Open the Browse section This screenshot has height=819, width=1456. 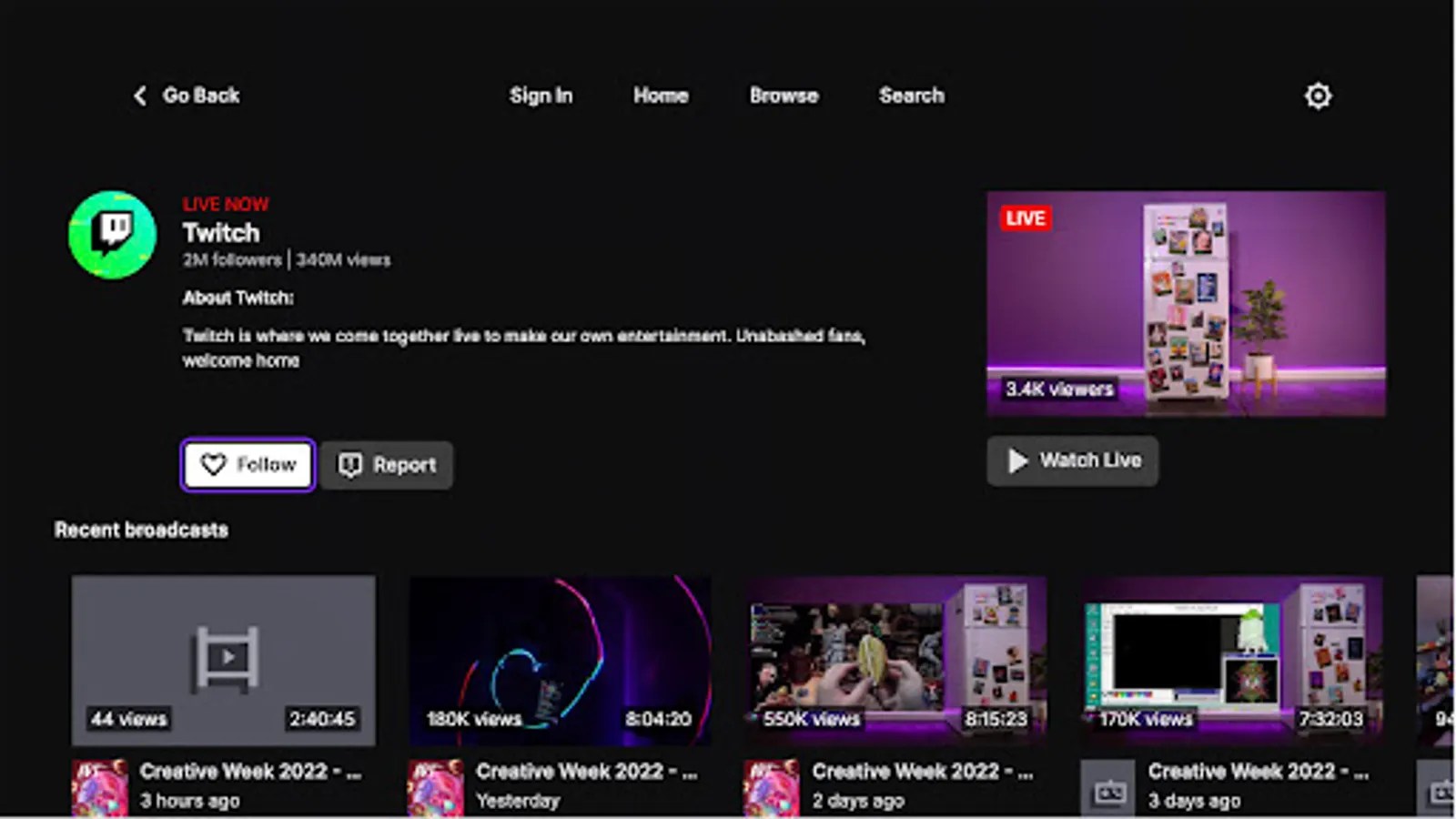(x=784, y=96)
